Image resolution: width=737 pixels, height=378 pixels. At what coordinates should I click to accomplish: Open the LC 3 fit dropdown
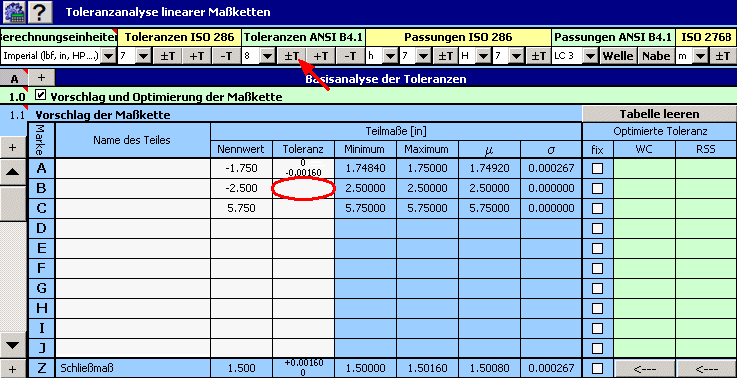coord(574,56)
